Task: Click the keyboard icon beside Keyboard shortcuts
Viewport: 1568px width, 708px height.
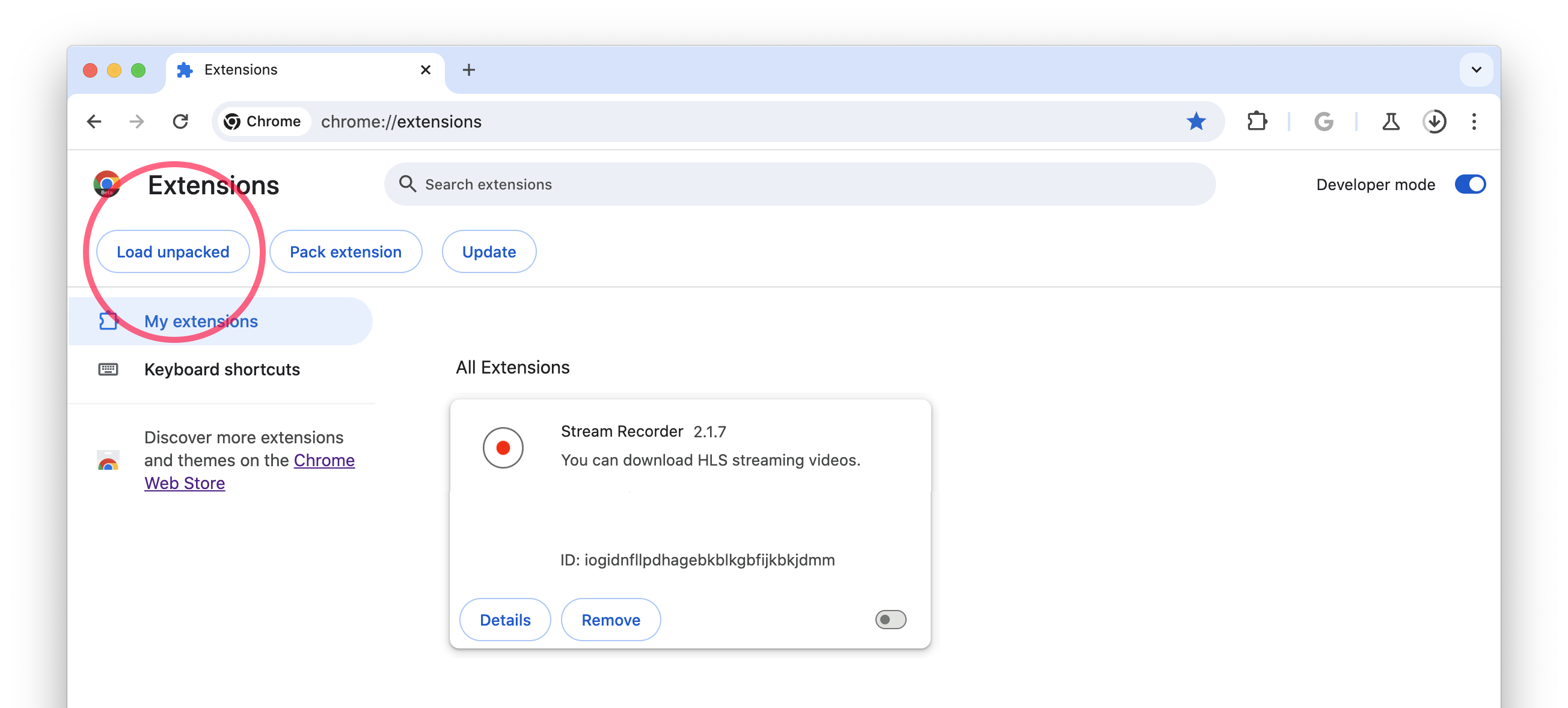Action: pos(108,369)
